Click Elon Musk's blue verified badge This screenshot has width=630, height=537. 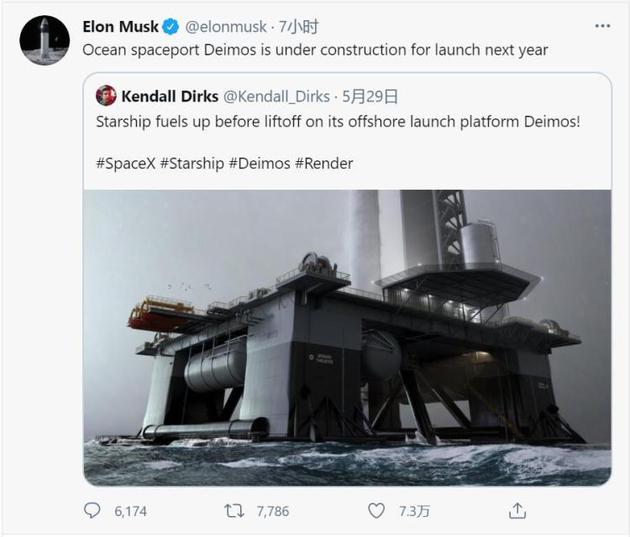click(x=171, y=27)
